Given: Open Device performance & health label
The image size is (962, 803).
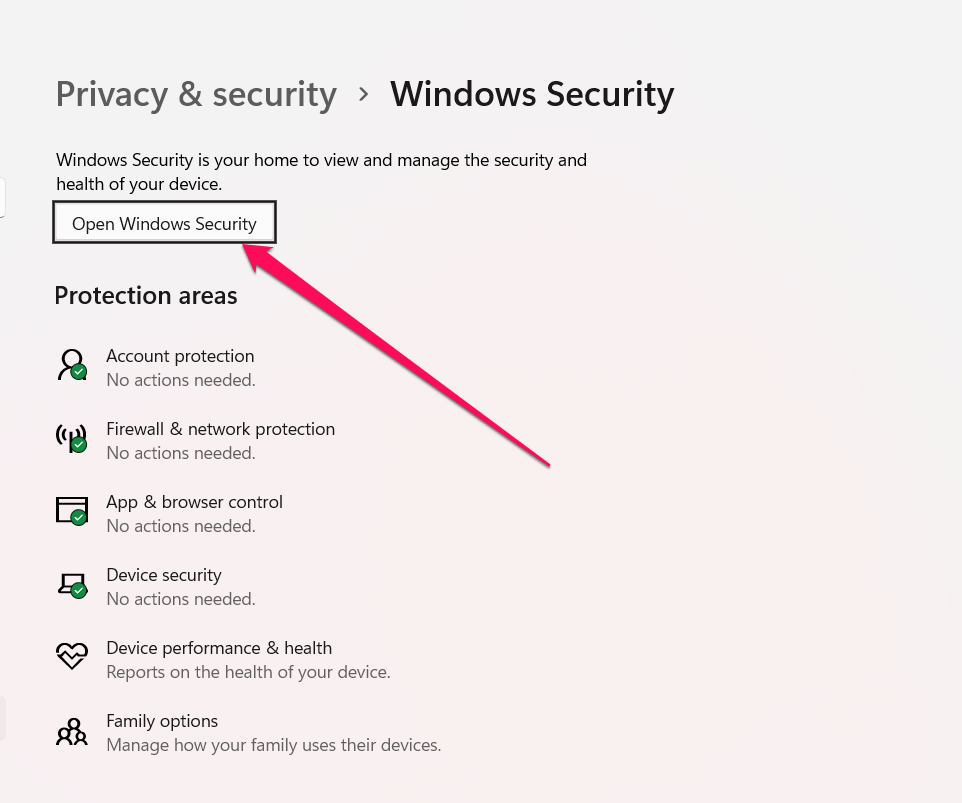Looking at the screenshot, I should click(219, 648).
